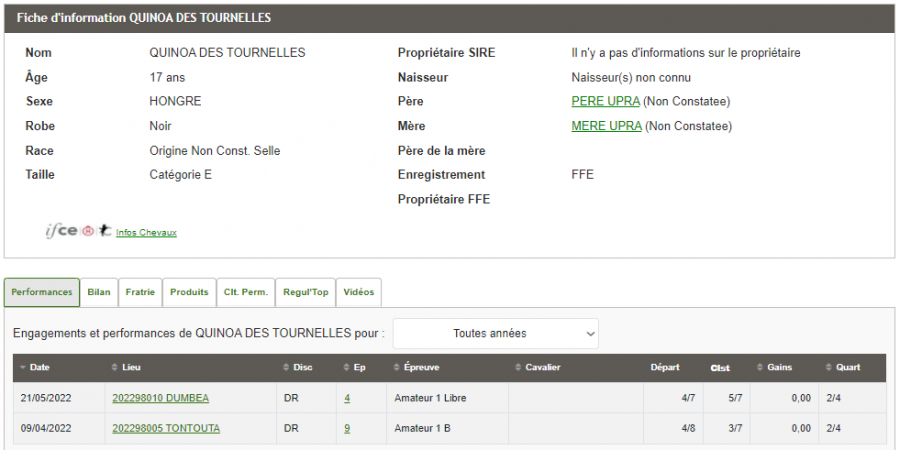Switch to the Bilan tab

[99, 292]
